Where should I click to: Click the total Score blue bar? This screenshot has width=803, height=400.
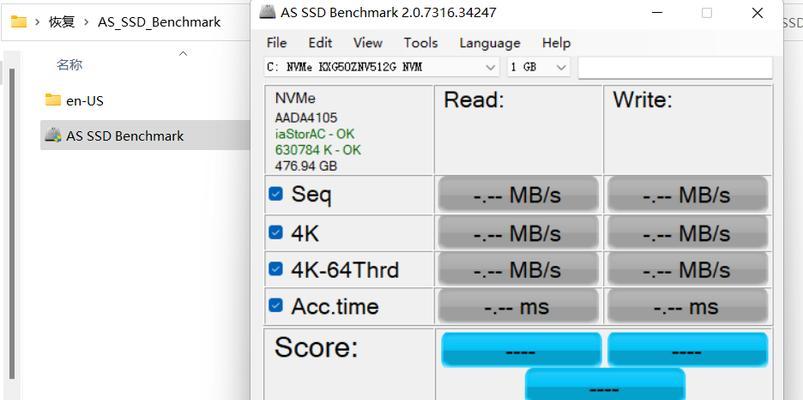click(x=605, y=384)
